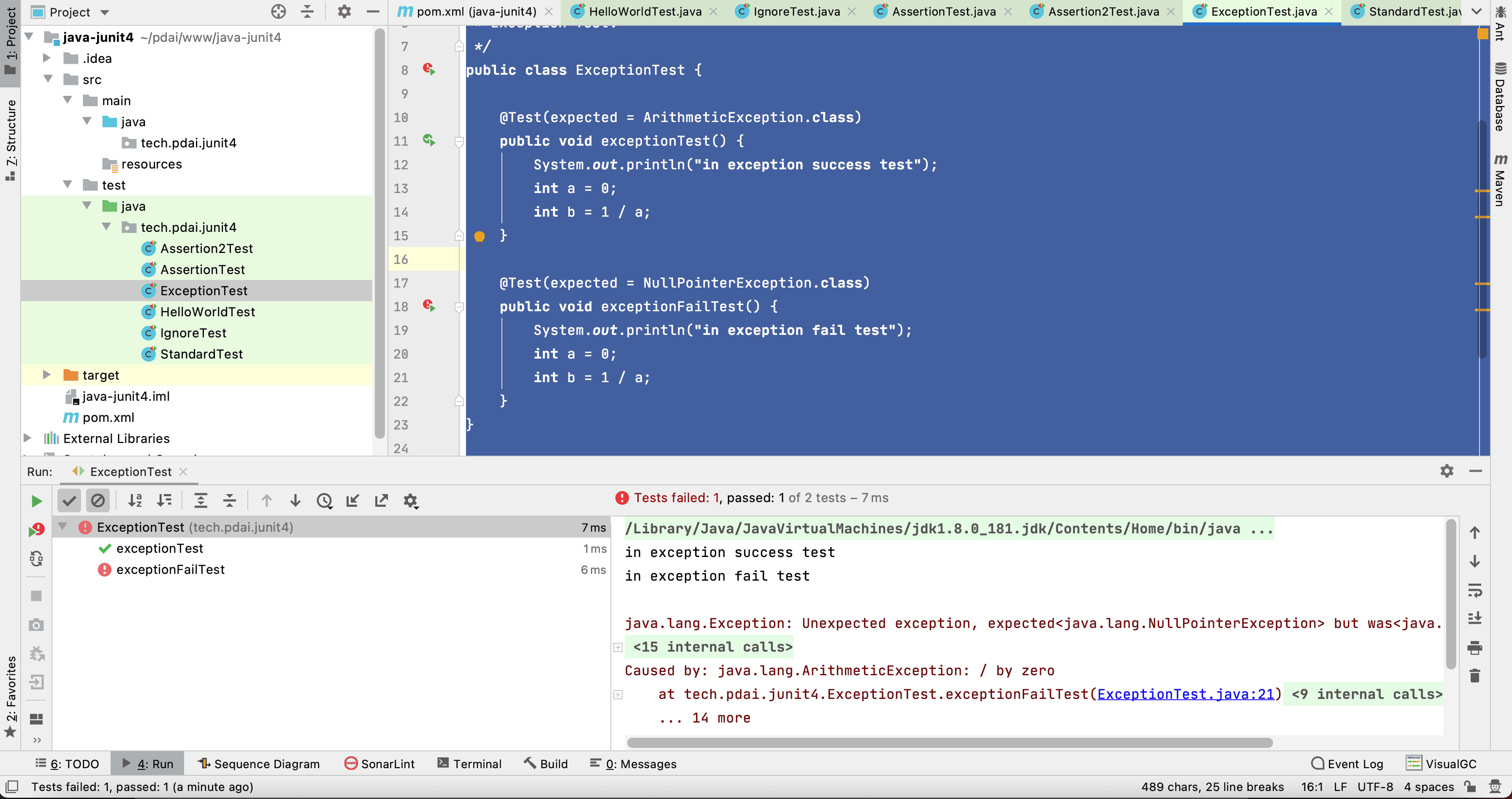The image size is (1512, 799).
Task: Click the console horizontal scrollbar
Action: pos(949,743)
